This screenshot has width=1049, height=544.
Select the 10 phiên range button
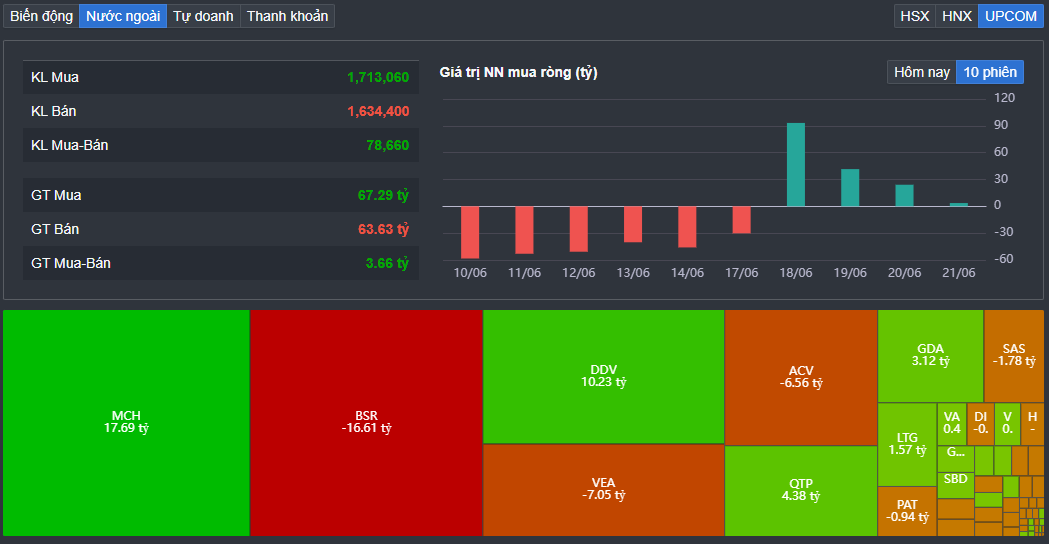(990, 72)
